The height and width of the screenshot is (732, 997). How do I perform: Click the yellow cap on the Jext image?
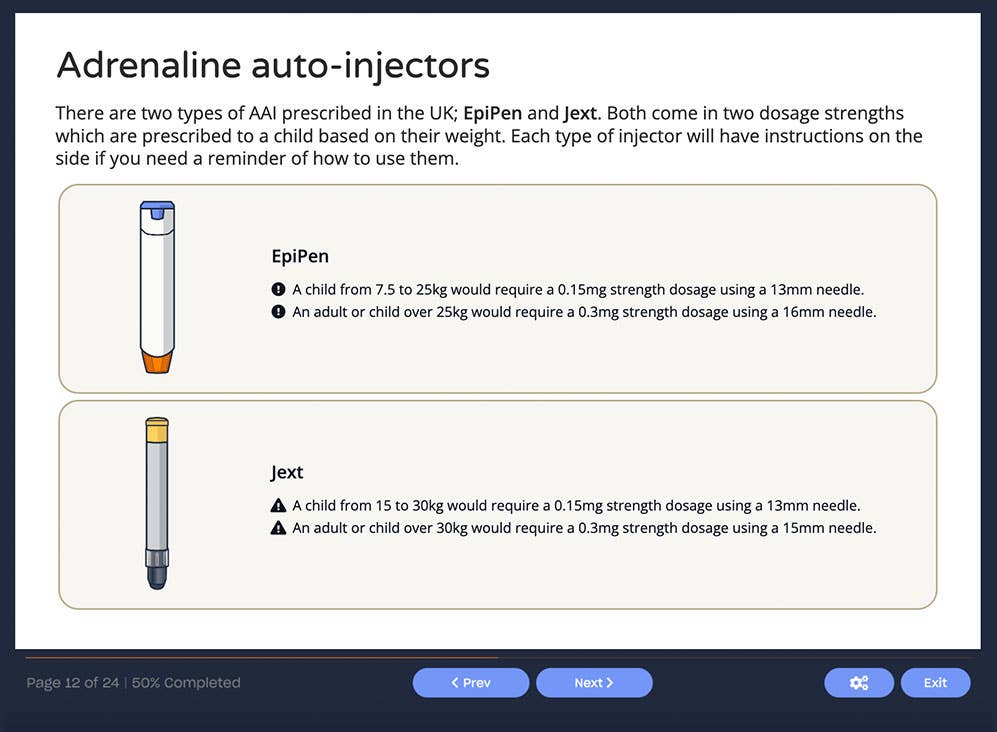(156, 429)
